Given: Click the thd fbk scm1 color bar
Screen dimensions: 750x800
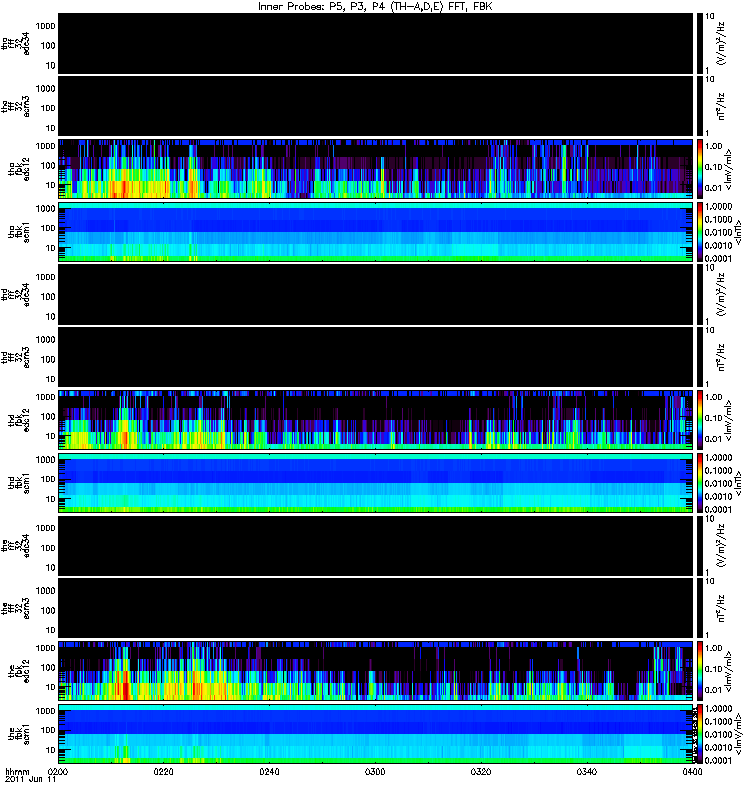Looking at the screenshot, I should tap(700, 483).
